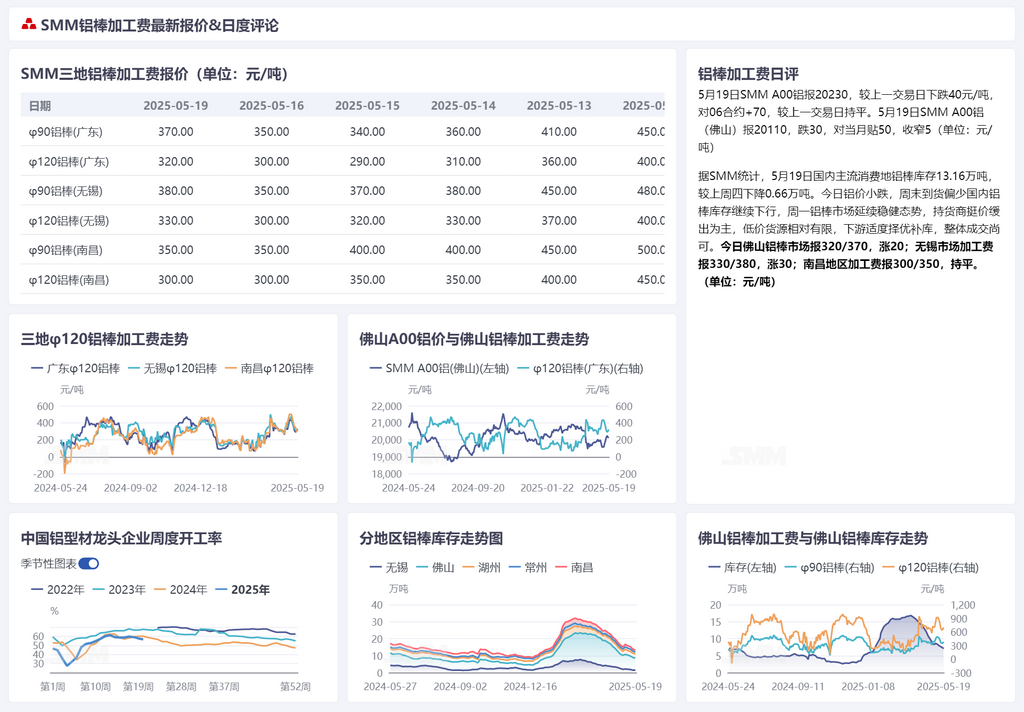
Task: Toggle φ90铝棒(右轴) legend series
Action: (829, 568)
